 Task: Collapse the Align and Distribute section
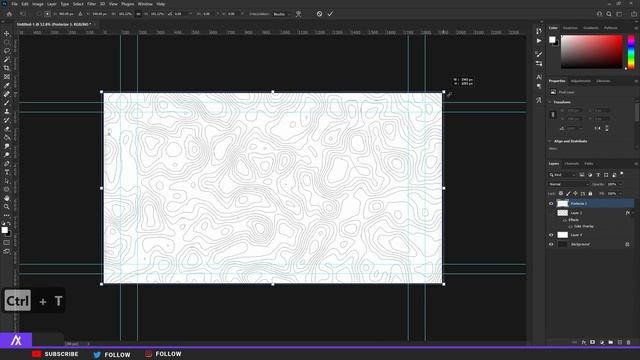point(550,141)
